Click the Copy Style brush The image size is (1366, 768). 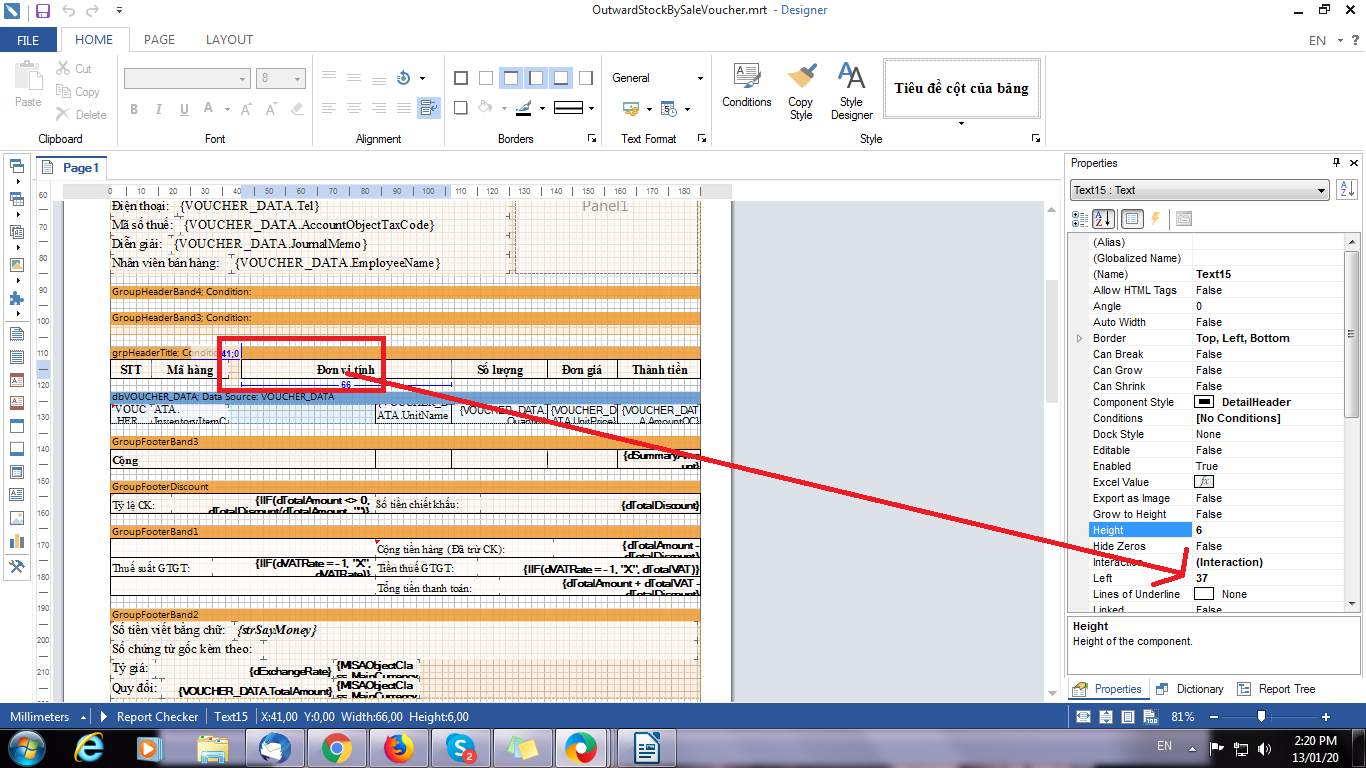point(801,92)
